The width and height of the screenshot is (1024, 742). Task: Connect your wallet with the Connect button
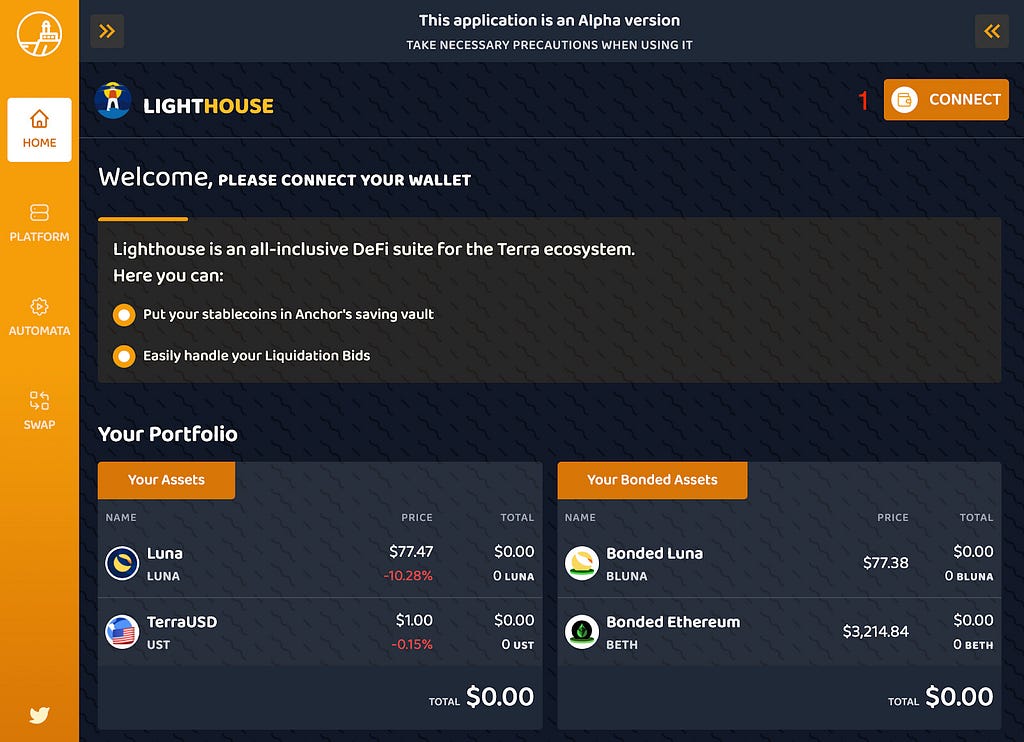946,99
